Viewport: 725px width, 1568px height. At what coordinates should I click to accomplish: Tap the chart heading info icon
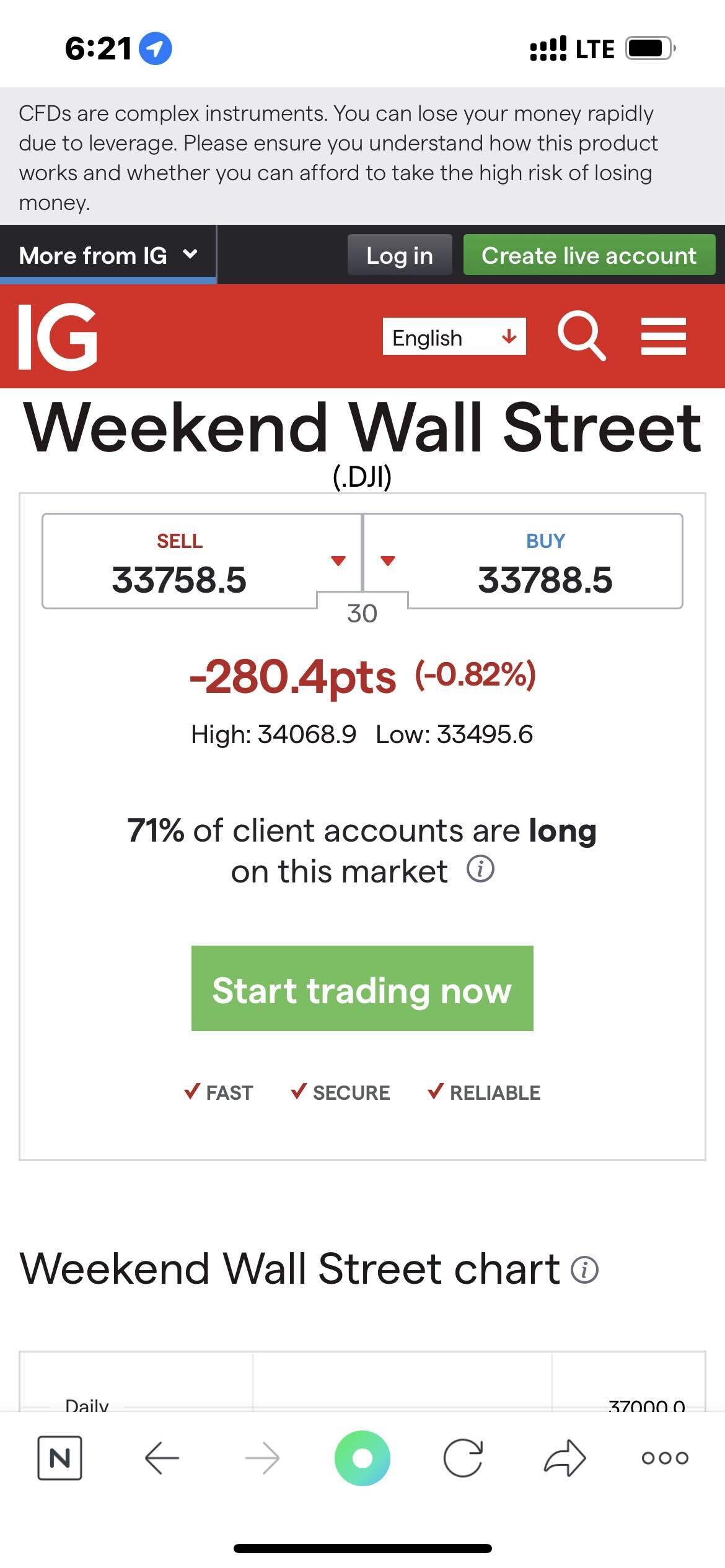pos(584,1270)
